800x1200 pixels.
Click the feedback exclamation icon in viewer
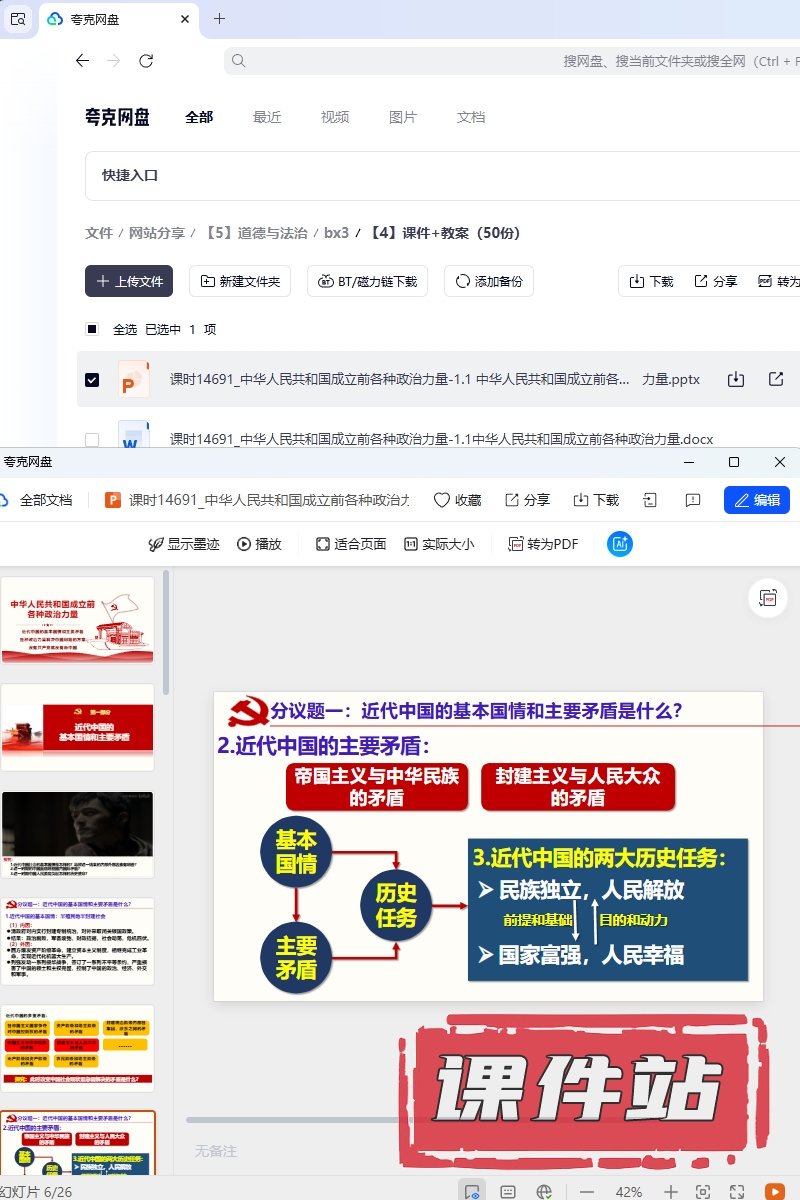pyautogui.click(x=692, y=500)
